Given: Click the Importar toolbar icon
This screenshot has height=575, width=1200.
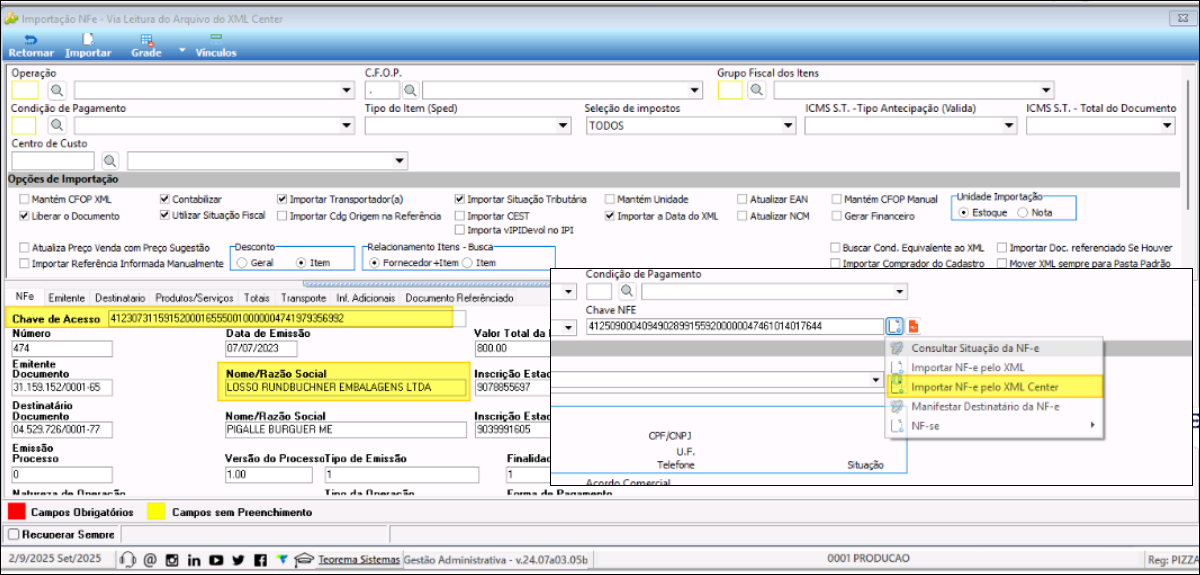Looking at the screenshot, I should (x=88, y=39).
